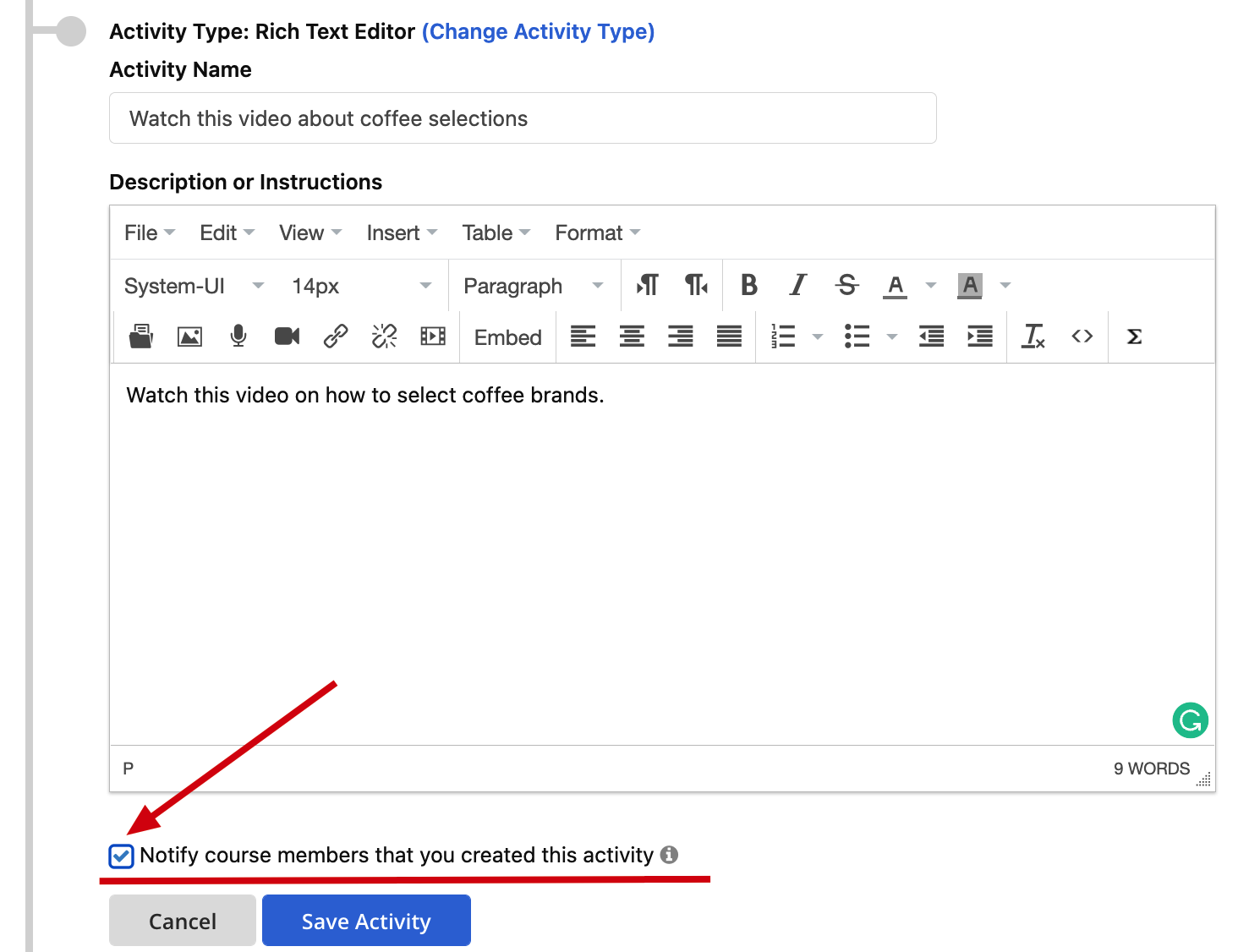Screen dimensions: 1238x952
Task: Align text right
Action: [x=680, y=336]
